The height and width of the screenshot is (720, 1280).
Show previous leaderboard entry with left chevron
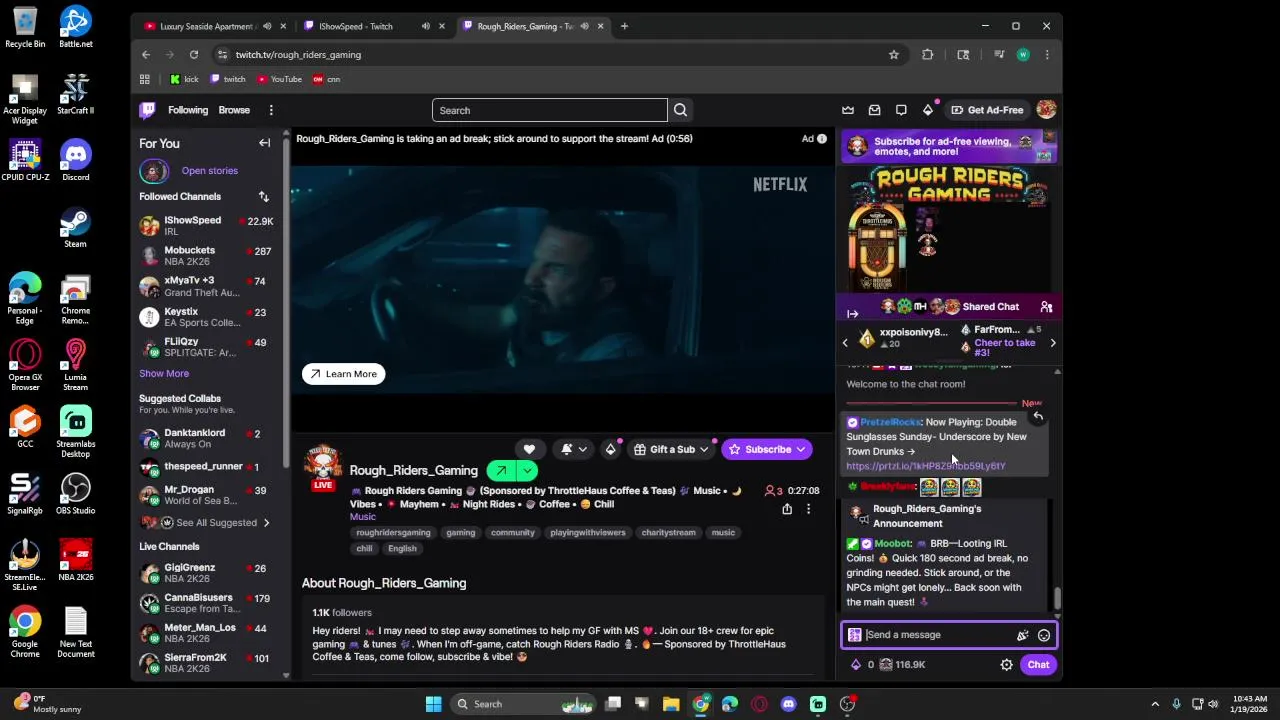[x=845, y=343]
